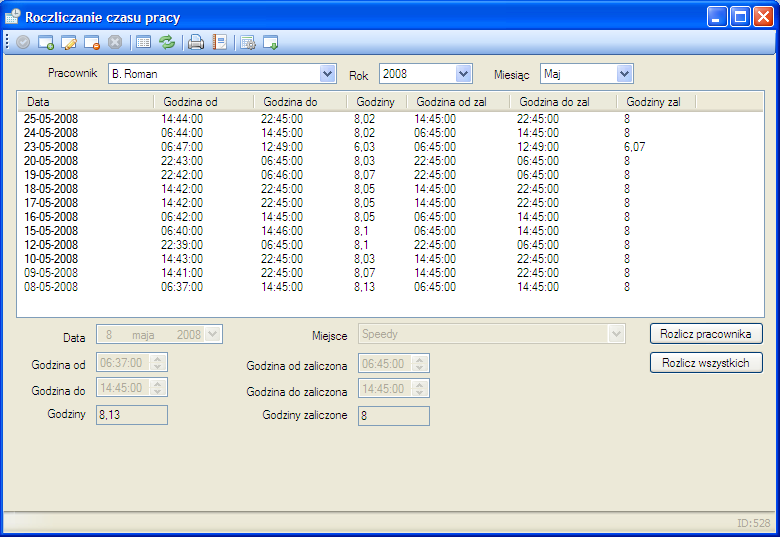Open the calendar settings gear icon
The image size is (780, 537).
[248, 43]
